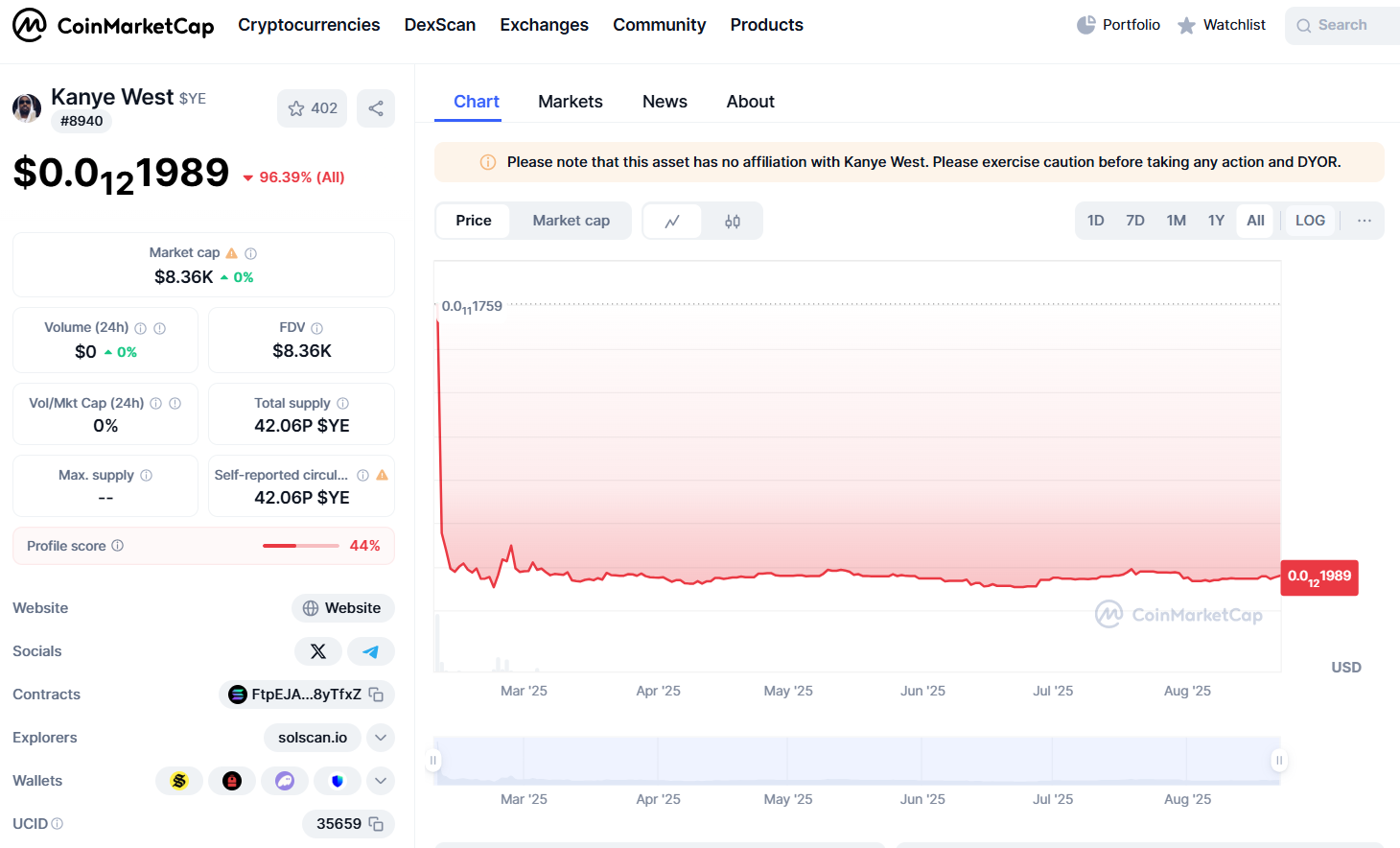
Task: Open the Cryptocurrencies menu
Action: (x=309, y=25)
